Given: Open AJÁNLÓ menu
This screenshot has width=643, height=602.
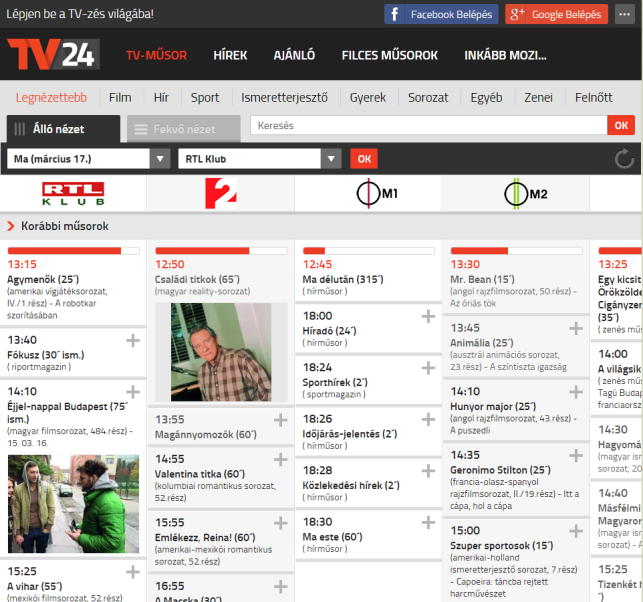Looking at the screenshot, I should pyautogui.click(x=294, y=55).
